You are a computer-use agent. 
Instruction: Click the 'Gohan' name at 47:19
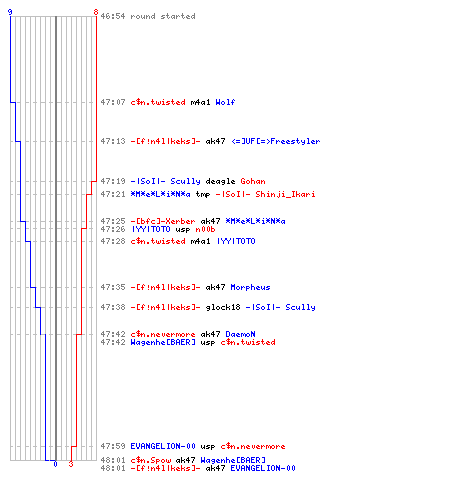click(253, 181)
